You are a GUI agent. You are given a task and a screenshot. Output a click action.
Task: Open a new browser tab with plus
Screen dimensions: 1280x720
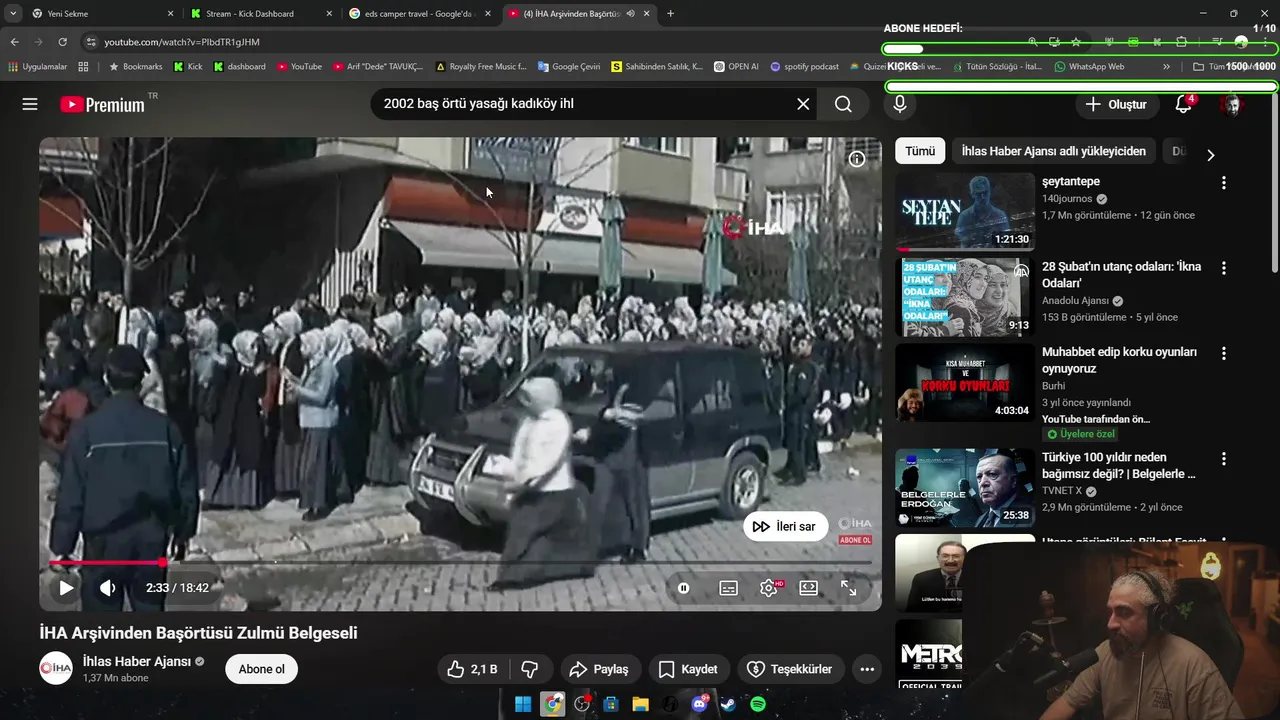[670, 13]
